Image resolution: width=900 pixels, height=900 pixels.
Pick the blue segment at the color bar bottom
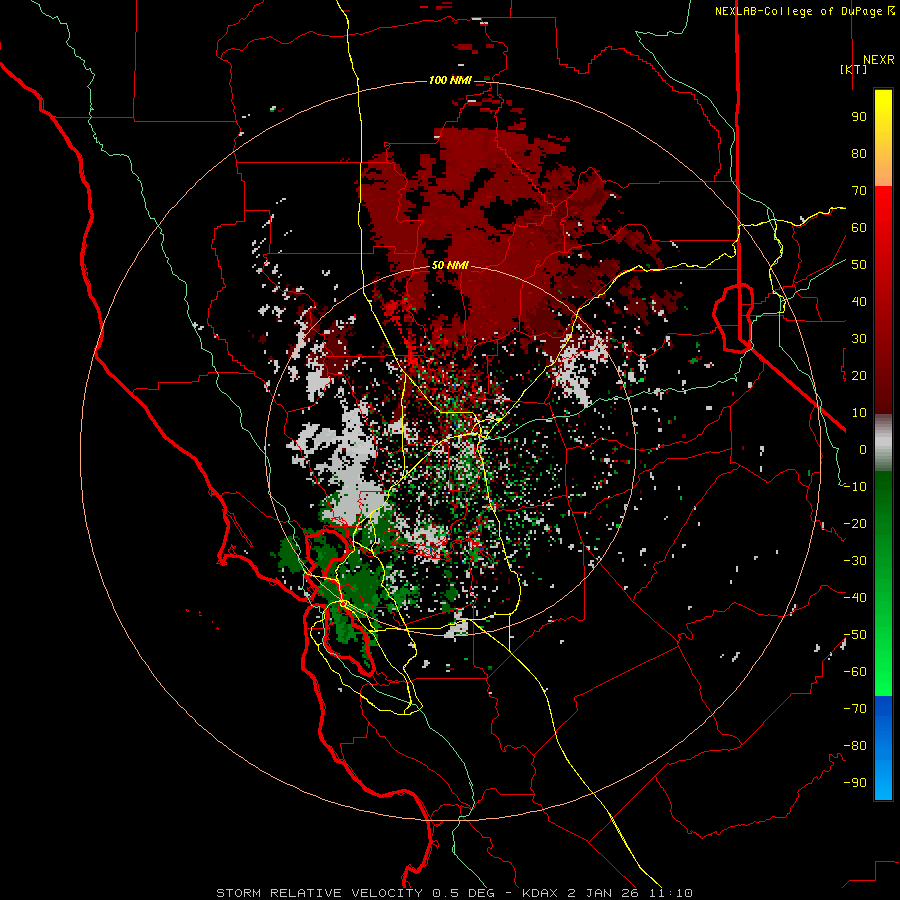pos(883,747)
